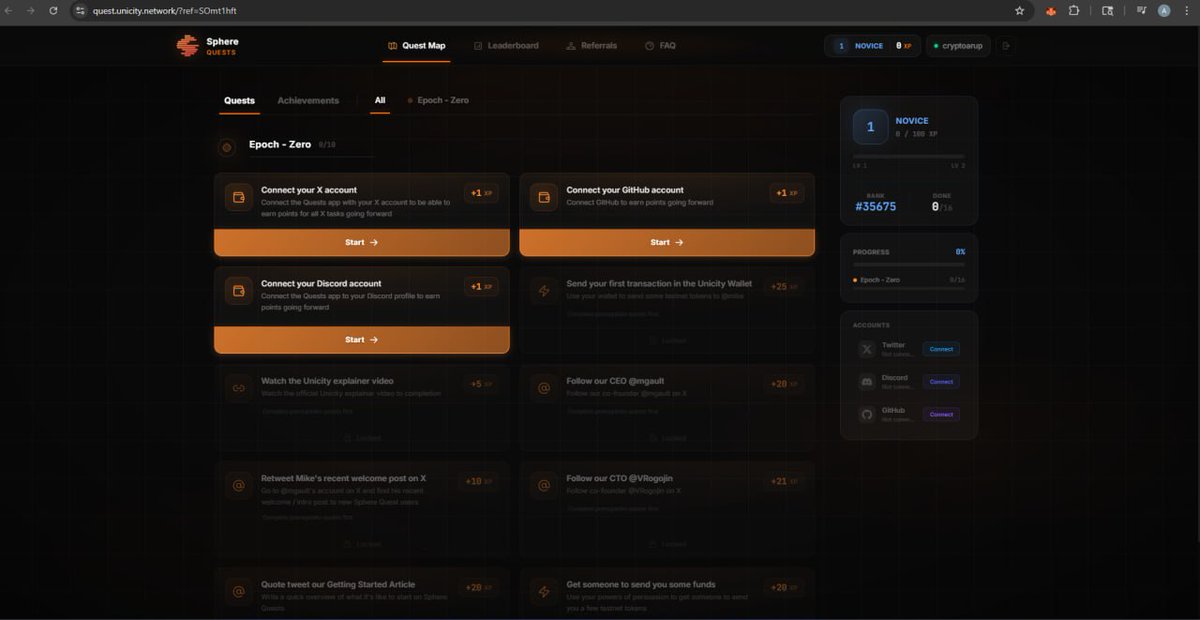Open the cryptoarup profile button
1200x620 pixels.
pyautogui.click(x=958, y=46)
